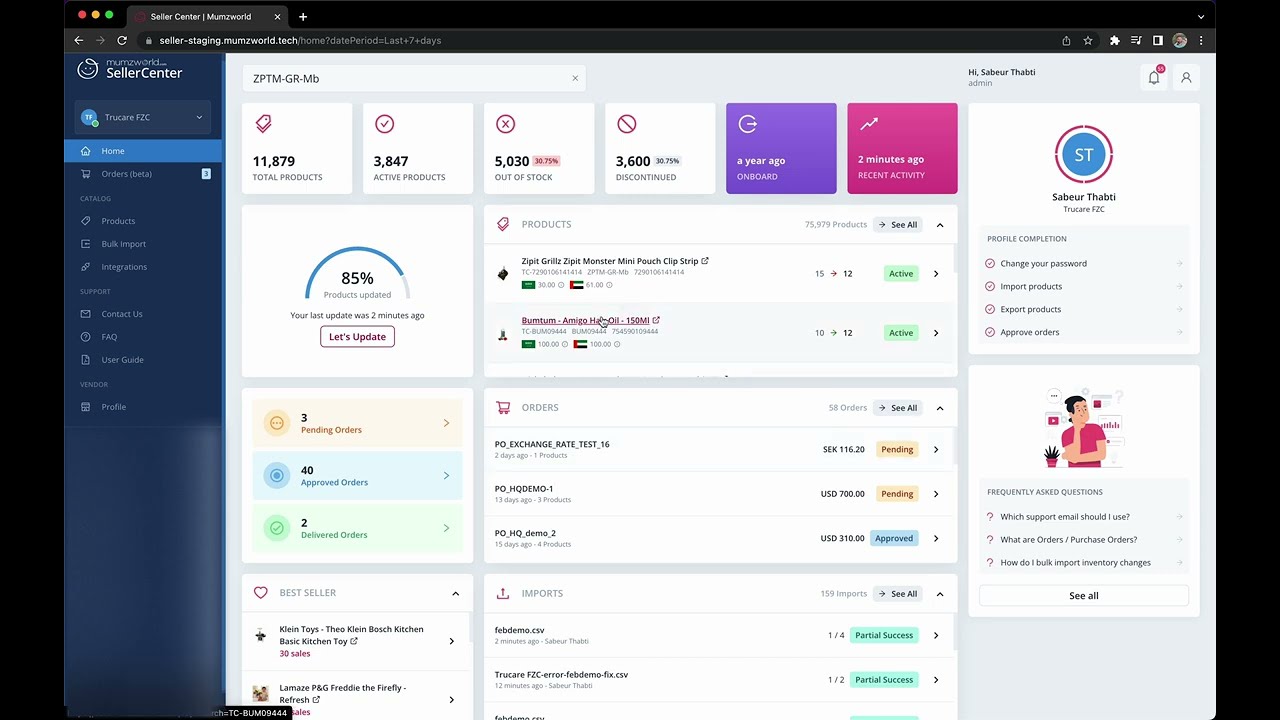Image resolution: width=1280 pixels, height=720 pixels.
Task: Click the 85% products updated progress gauge
Action: click(x=357, y=273)
